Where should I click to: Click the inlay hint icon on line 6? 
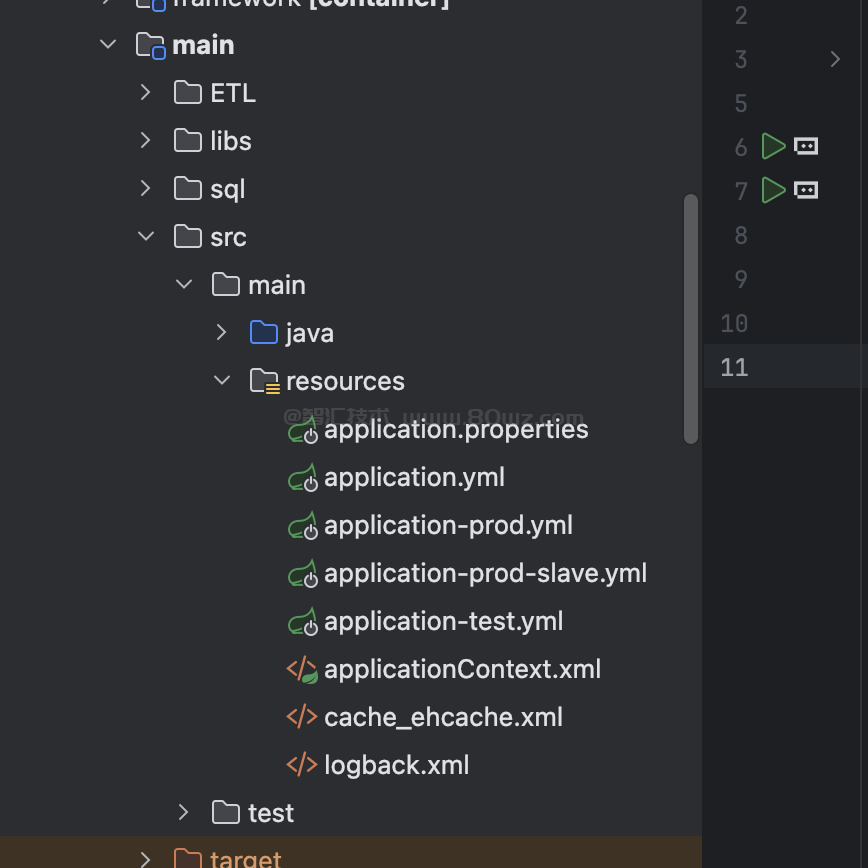(806, 147)
